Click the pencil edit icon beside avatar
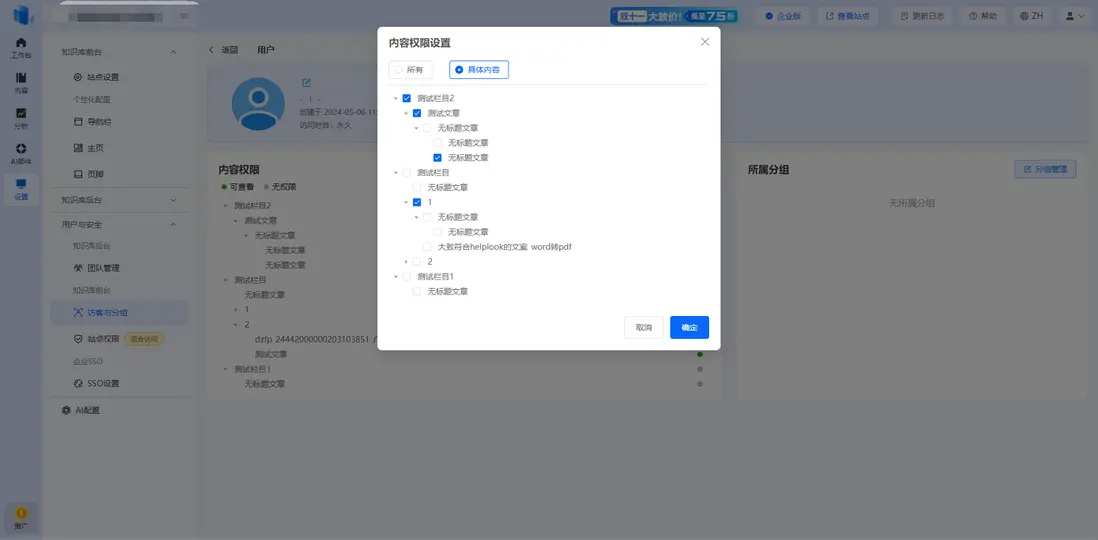 pos(306,83)
